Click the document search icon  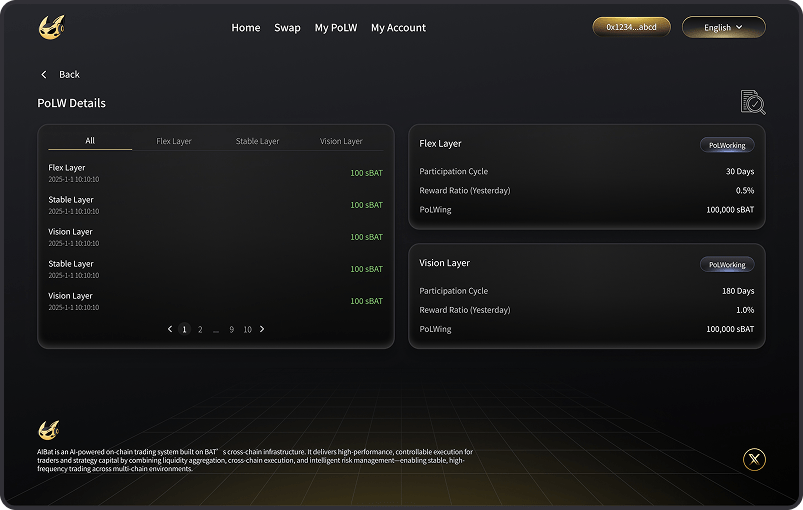pyautogui.click(x=752, y=102)
